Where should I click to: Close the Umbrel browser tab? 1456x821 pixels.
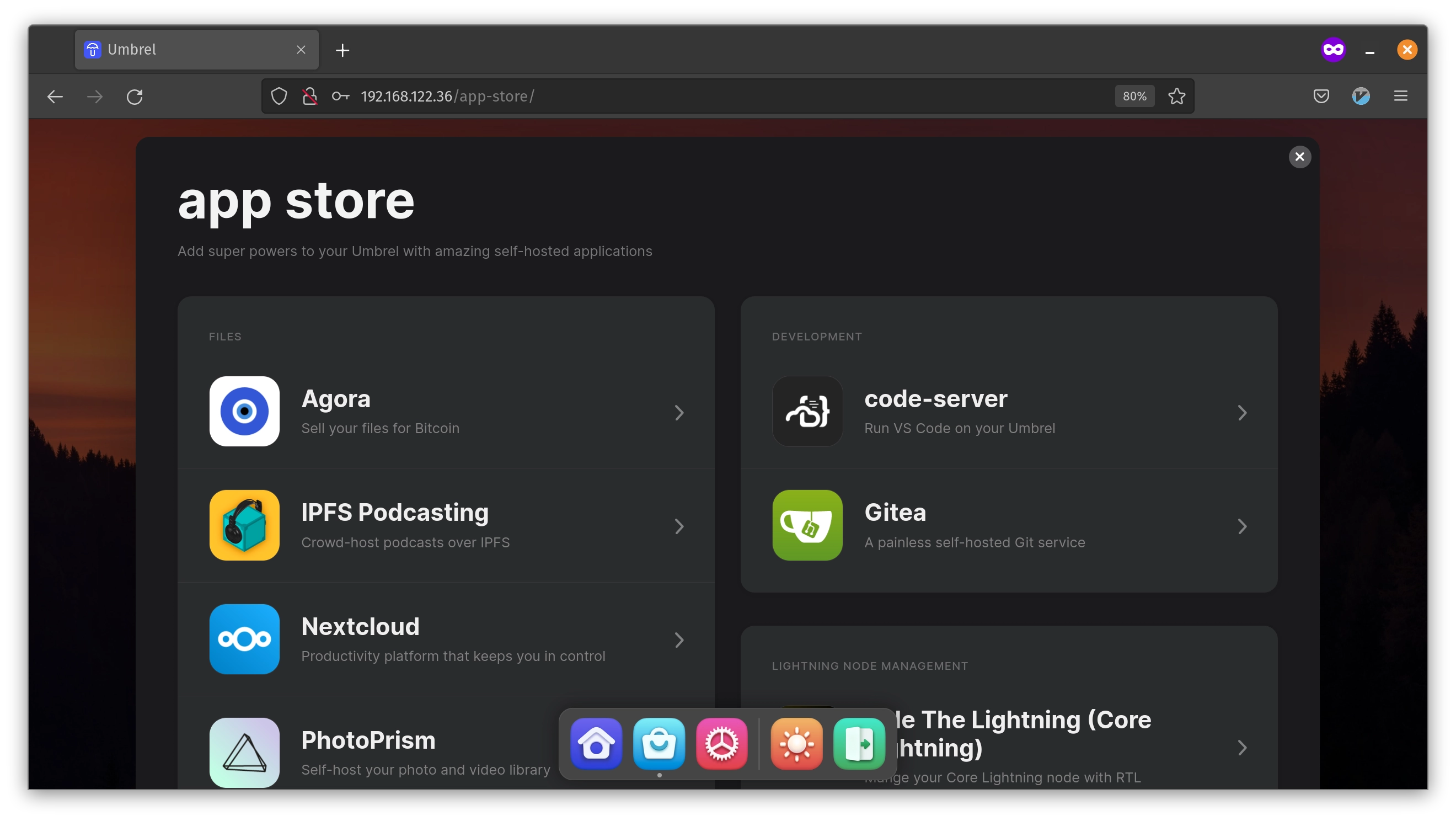(301, 50)
